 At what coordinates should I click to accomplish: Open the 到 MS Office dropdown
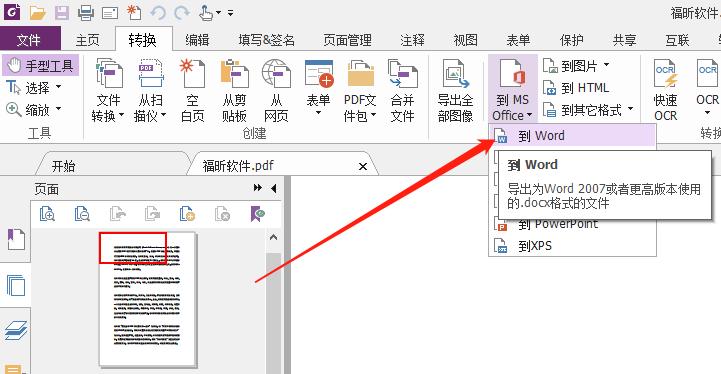tap(513, 88)
